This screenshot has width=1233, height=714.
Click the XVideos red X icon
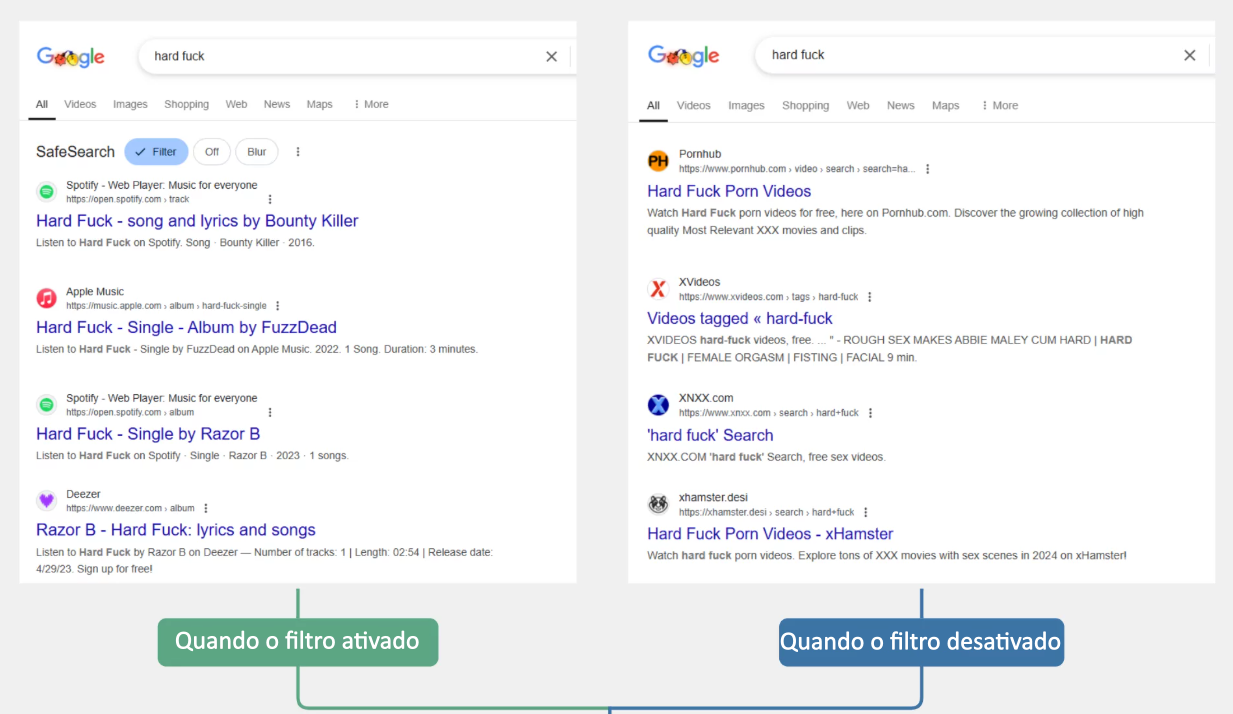(x=658, y=288)
